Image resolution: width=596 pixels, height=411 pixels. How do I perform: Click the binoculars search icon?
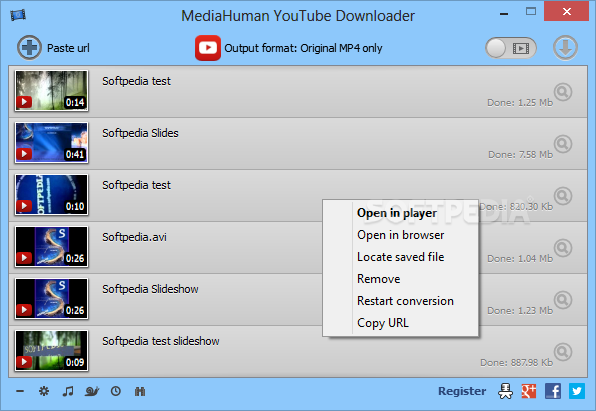(x=140, y=391)
